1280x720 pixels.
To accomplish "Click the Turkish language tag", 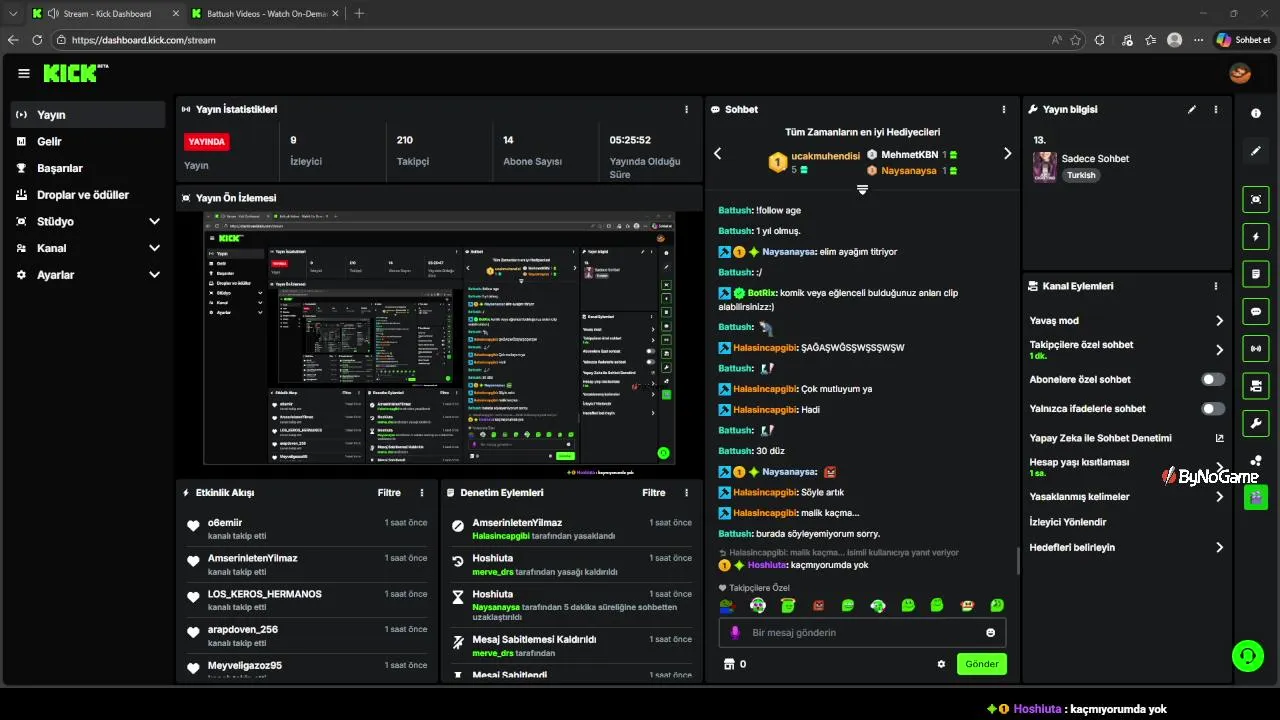I will click(x=1081, y=175).
